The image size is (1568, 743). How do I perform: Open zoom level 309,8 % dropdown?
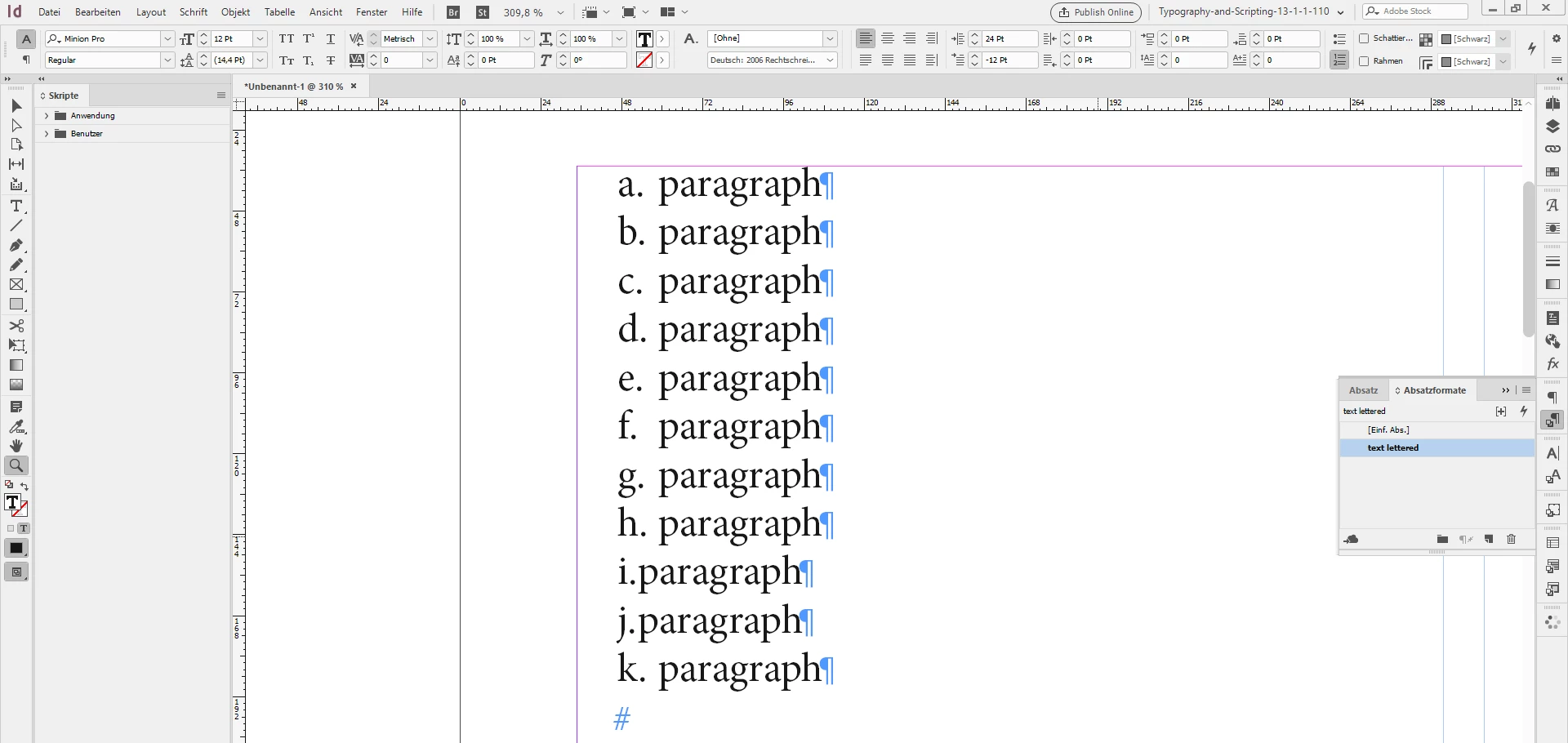point(560,12)
